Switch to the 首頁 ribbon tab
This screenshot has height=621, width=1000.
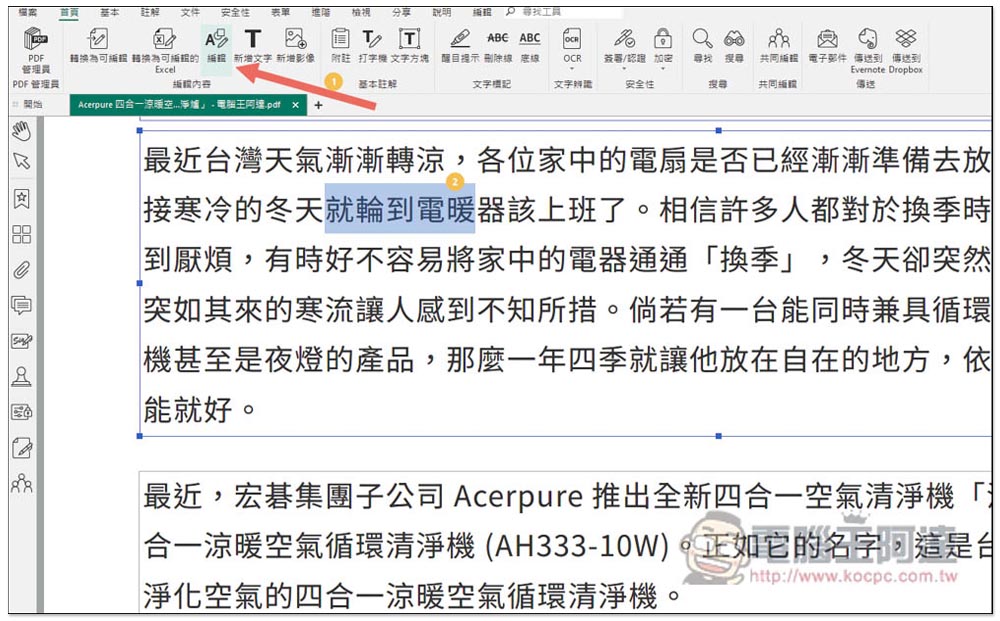69,11
